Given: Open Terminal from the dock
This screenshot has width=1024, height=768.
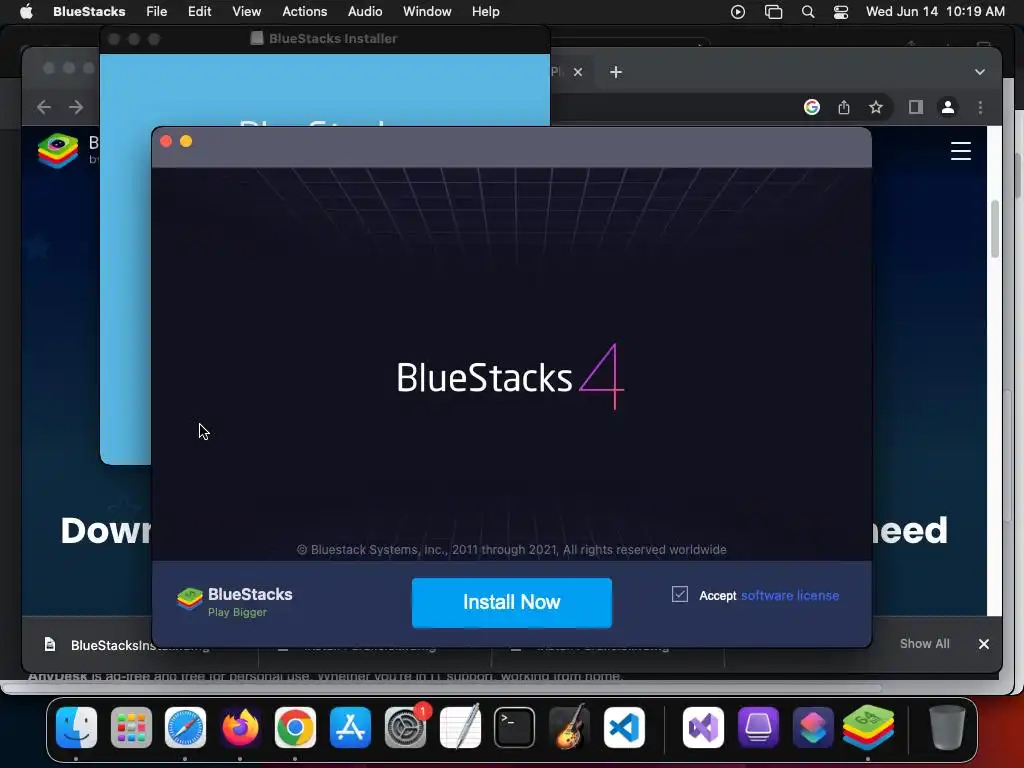Looking at the screenshot, I should (x=515, y=728).
